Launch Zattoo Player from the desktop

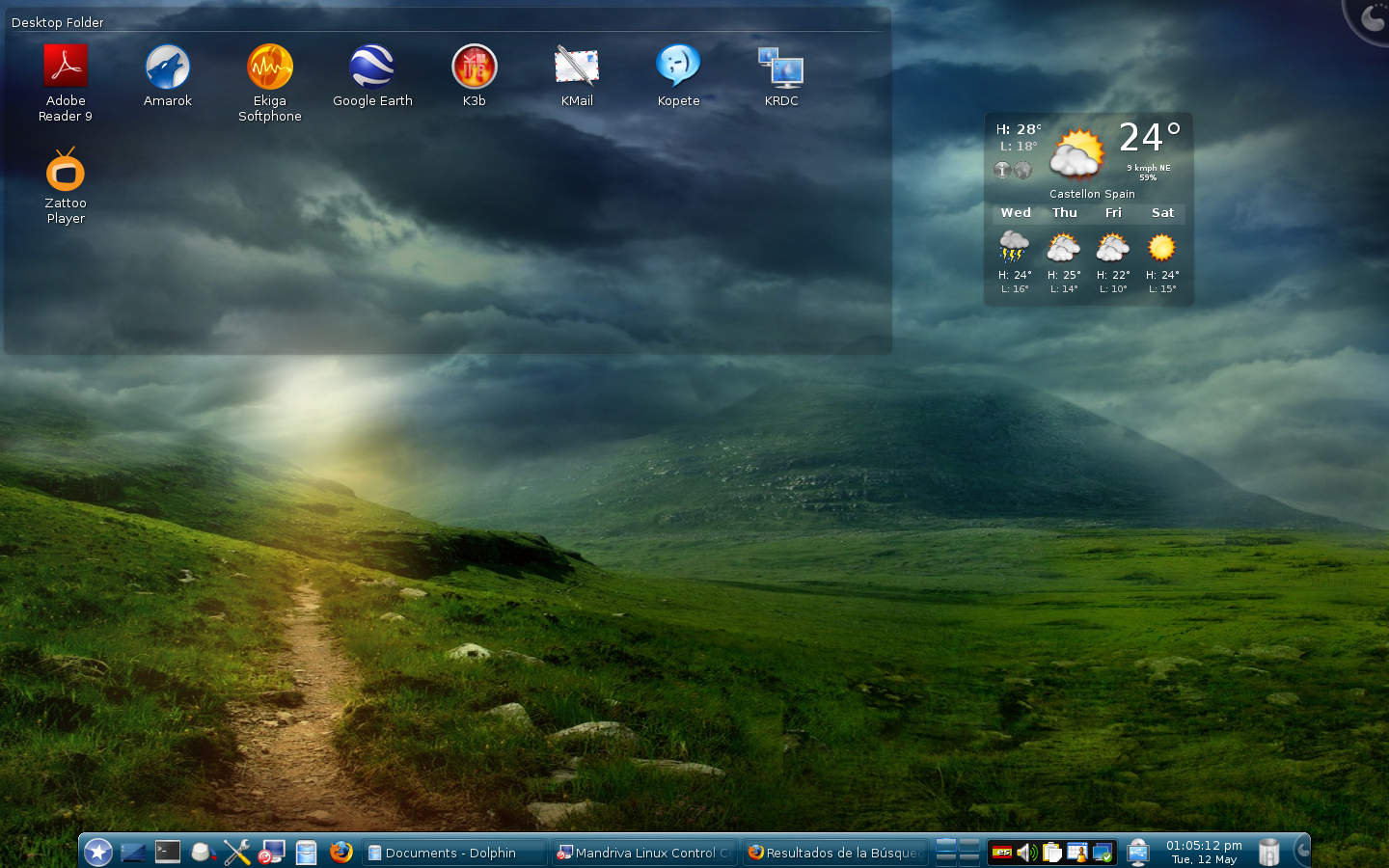pyautogui.click(x=66, y=172)
